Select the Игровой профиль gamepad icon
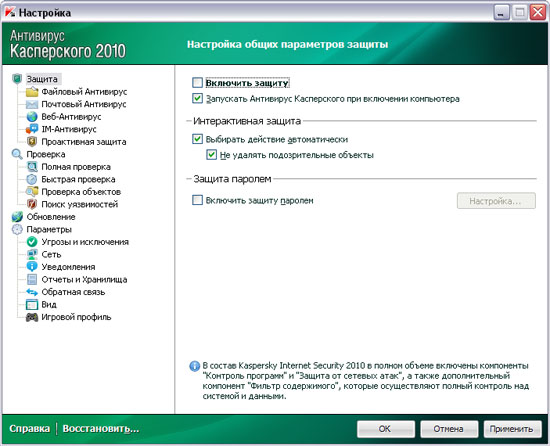550x446 pixels. (32, 317)
